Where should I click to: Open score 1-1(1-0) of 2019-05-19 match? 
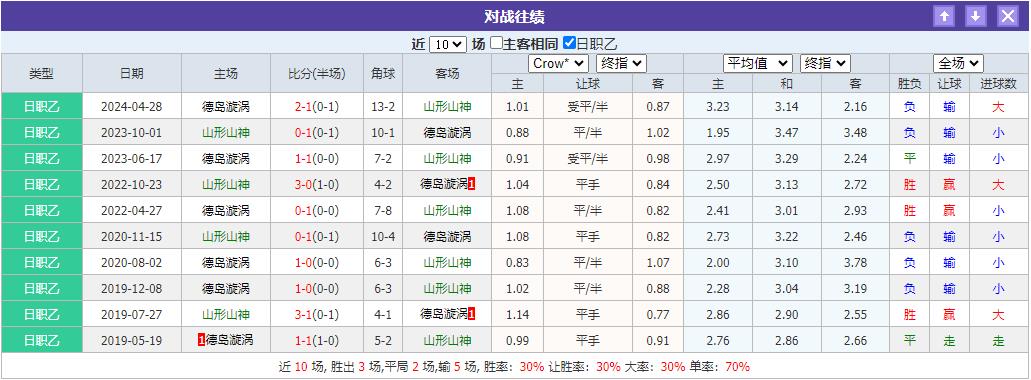[x=317, y=341]
